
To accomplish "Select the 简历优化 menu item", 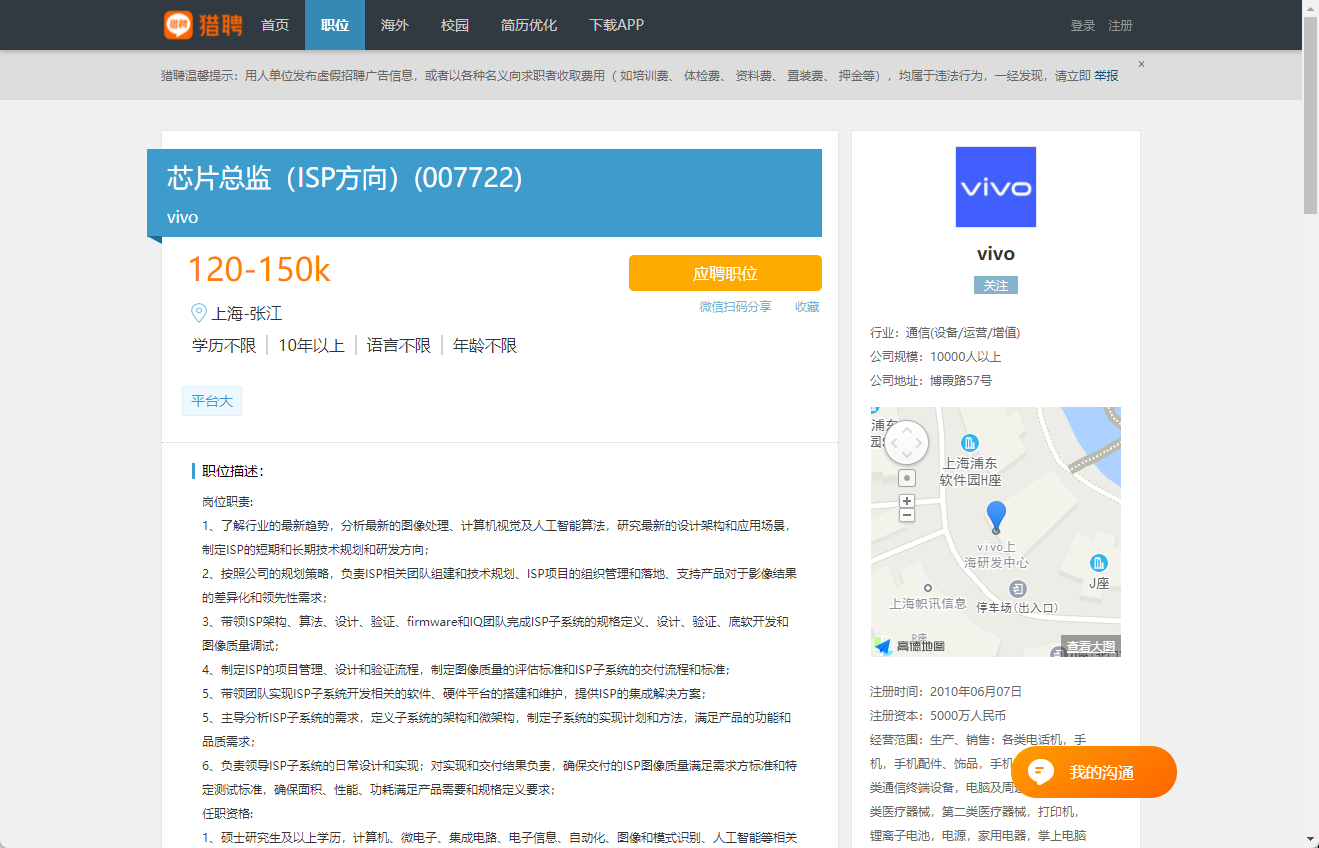I will coord(528,25).
